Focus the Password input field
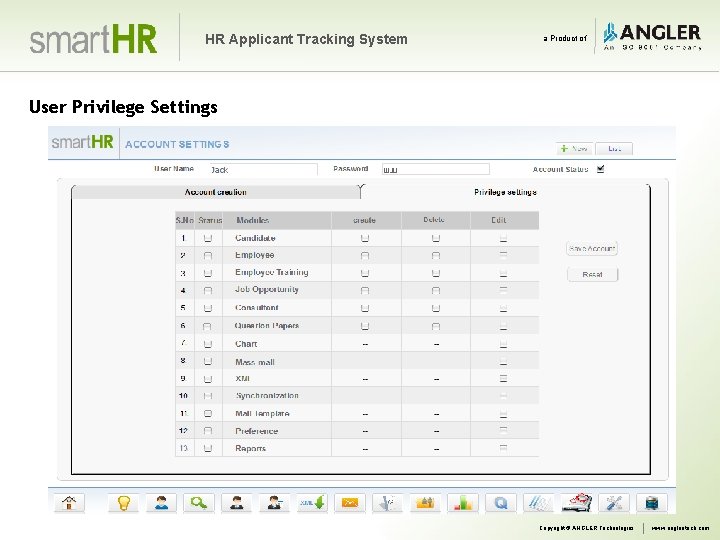This screenshot has width=720, height=540. click(x=435, y=169)
